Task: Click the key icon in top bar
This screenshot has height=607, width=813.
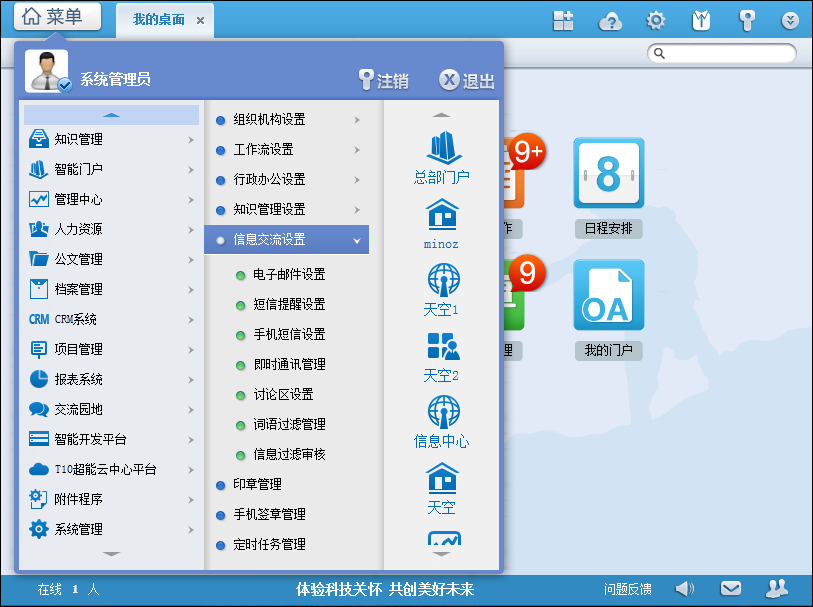Action: point(747,21)
